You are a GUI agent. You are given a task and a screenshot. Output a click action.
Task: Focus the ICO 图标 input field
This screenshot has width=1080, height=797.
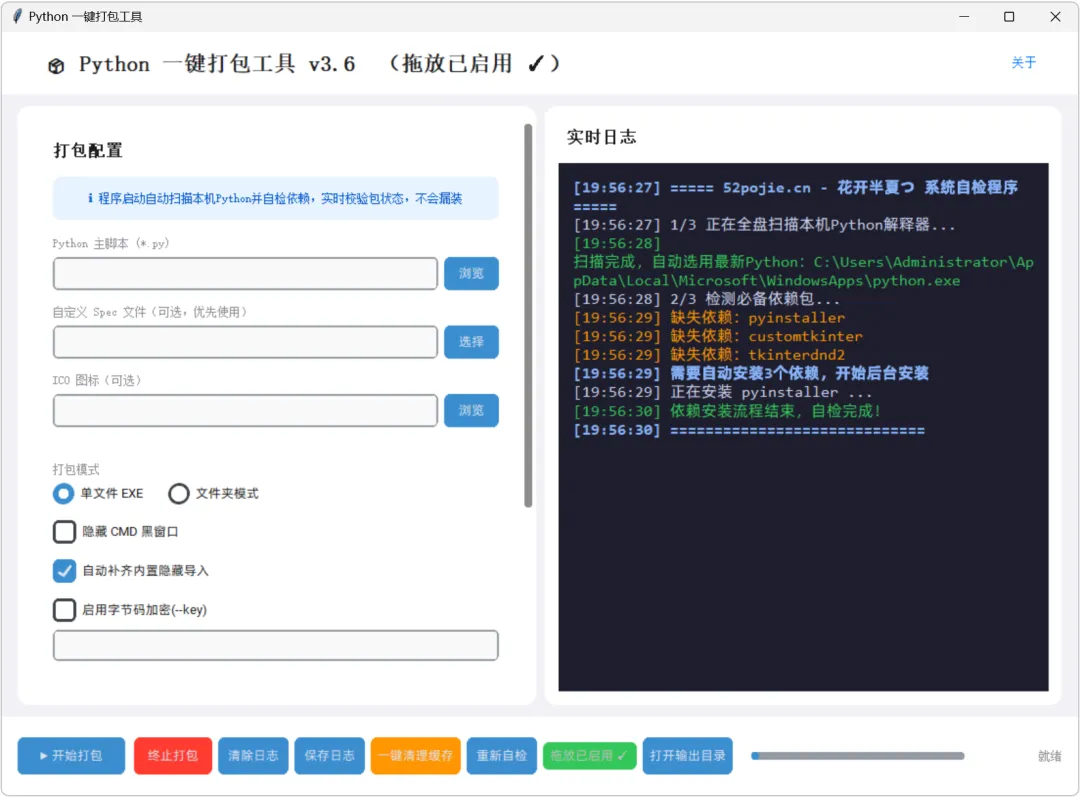[x=245, y=411]
